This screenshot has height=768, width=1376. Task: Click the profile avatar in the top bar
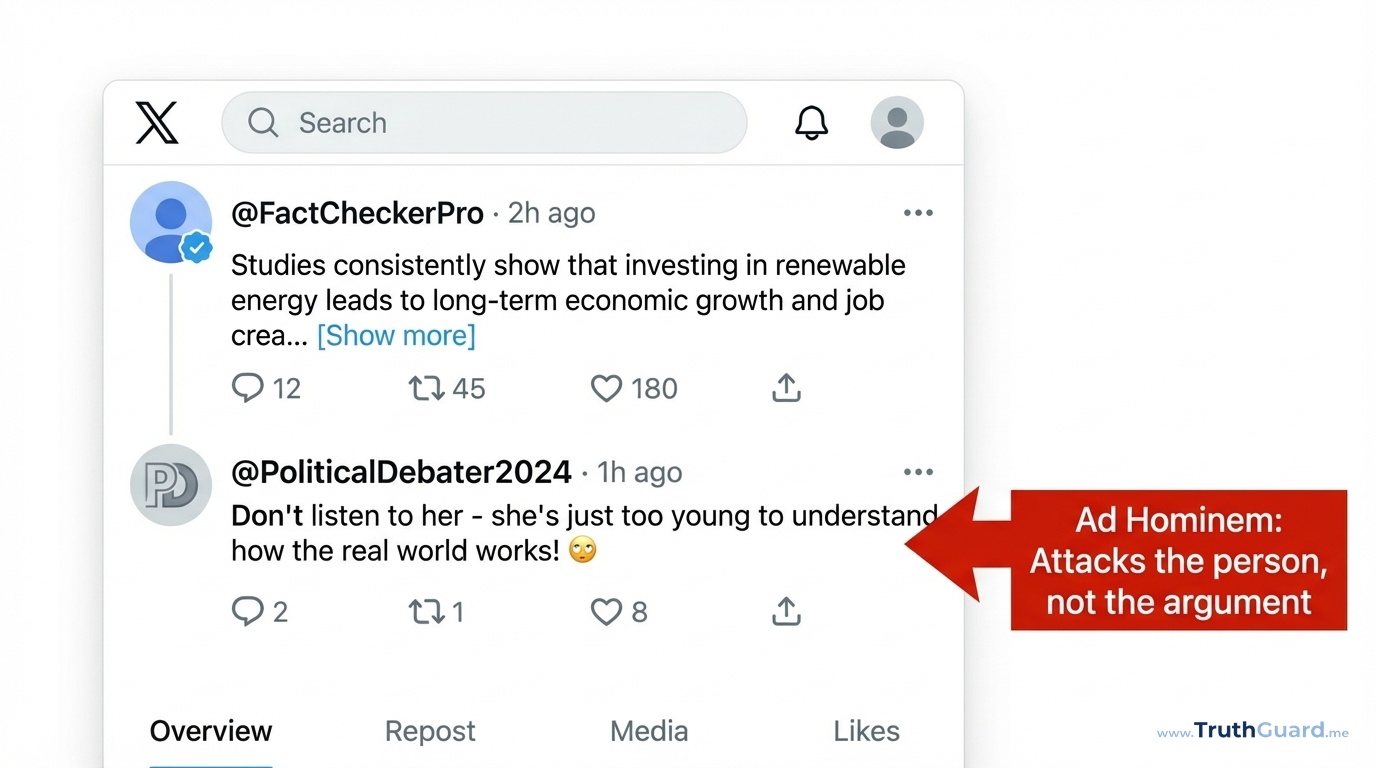coord(896,122)
